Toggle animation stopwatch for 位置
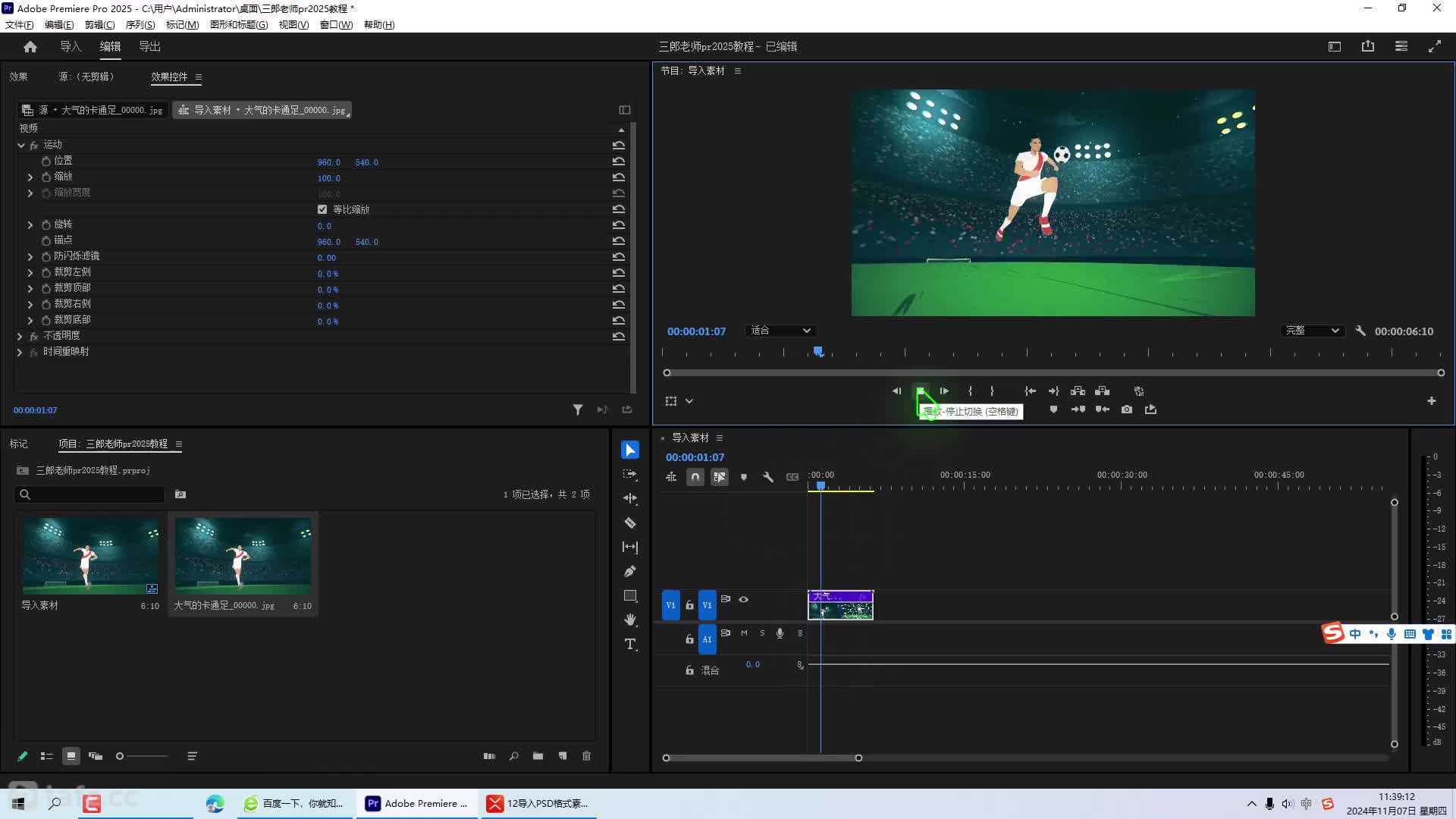Screen dimensions: 1456x819 point(46,161)
